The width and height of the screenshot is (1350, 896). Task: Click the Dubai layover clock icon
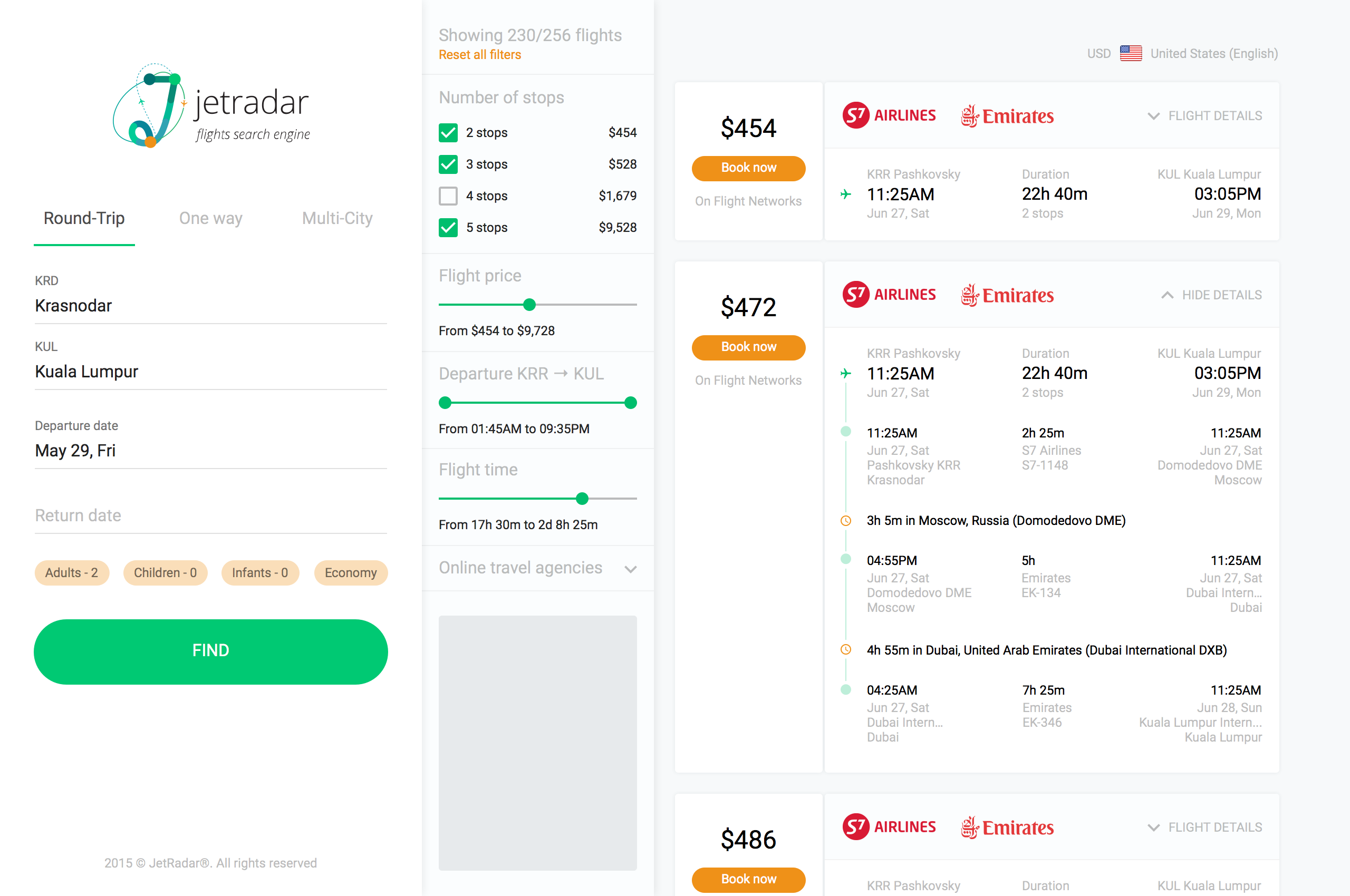tap(846, 650)
